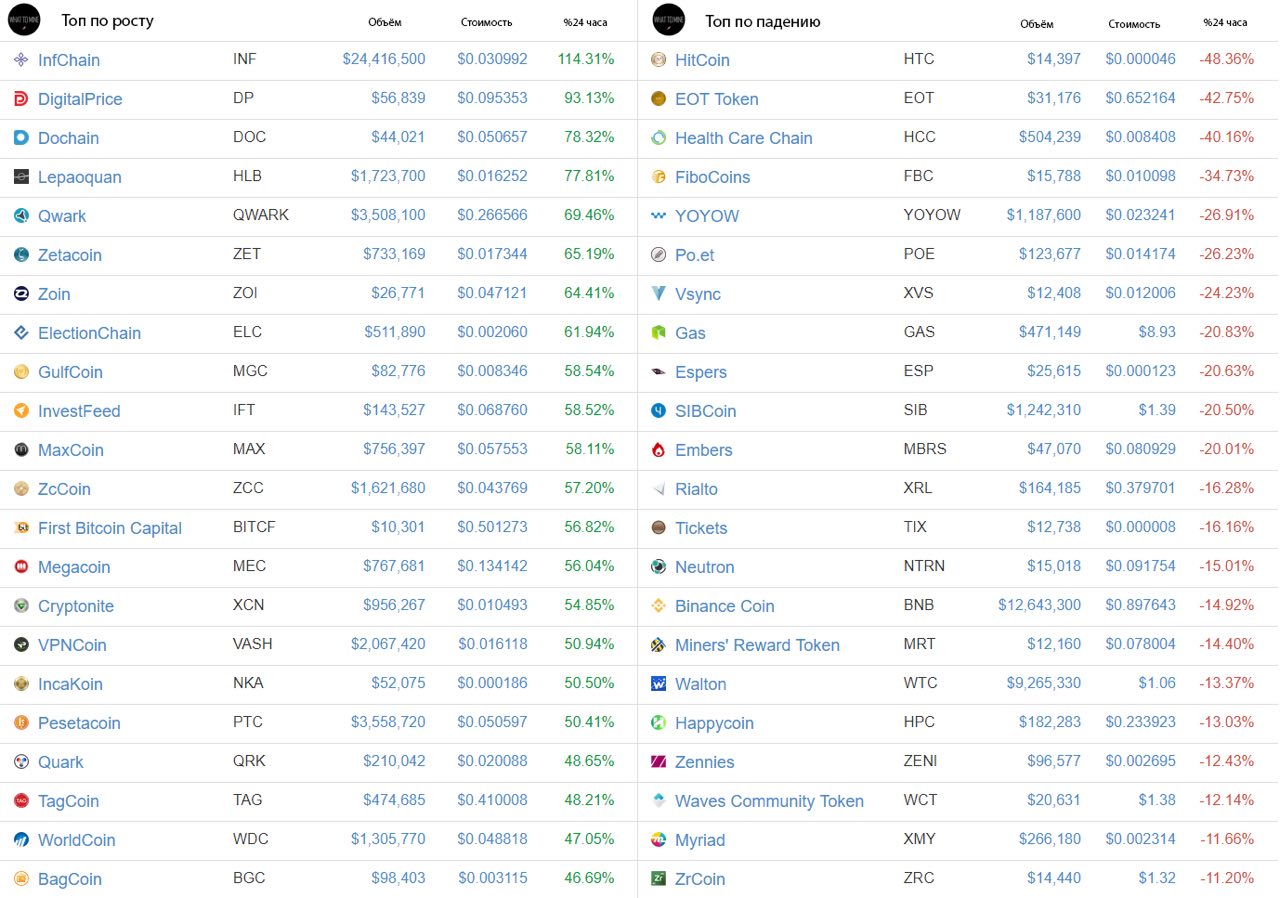1280x898 pixels.
Task: Click InfChain's volume $24,416,500
Action: (x=384, y=59)
